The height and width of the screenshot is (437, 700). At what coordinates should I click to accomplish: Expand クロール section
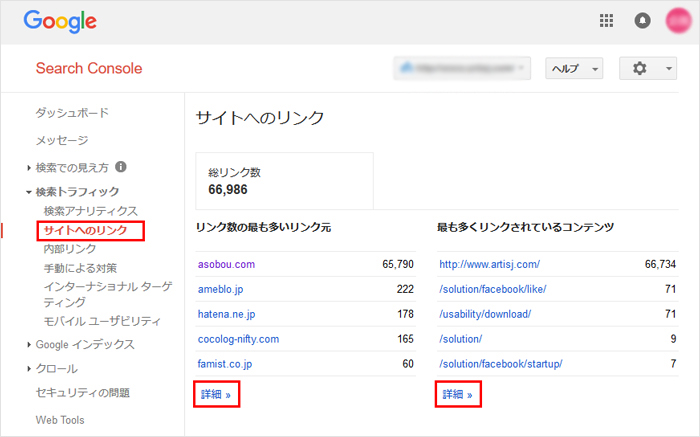pyautogui.click(x=29, y=369)
